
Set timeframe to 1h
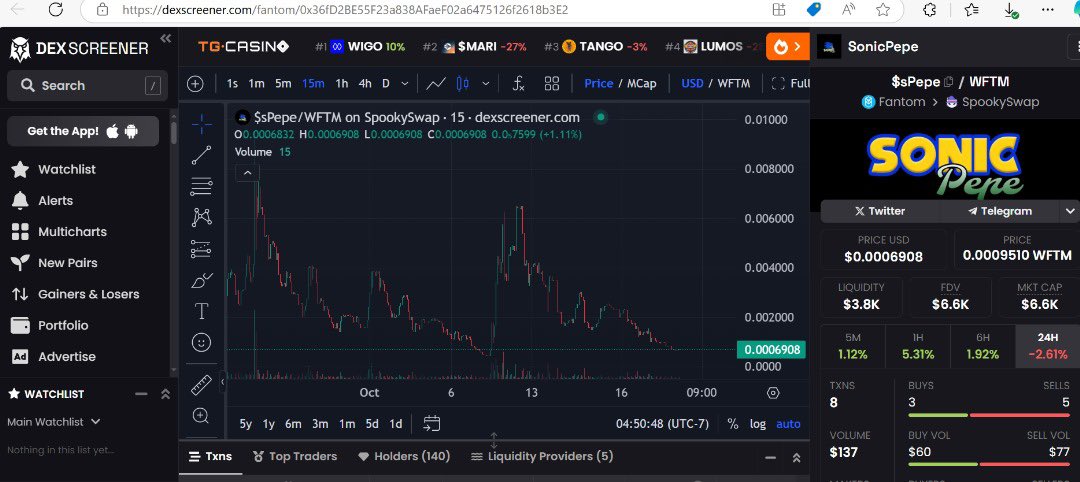coord(342,83)
